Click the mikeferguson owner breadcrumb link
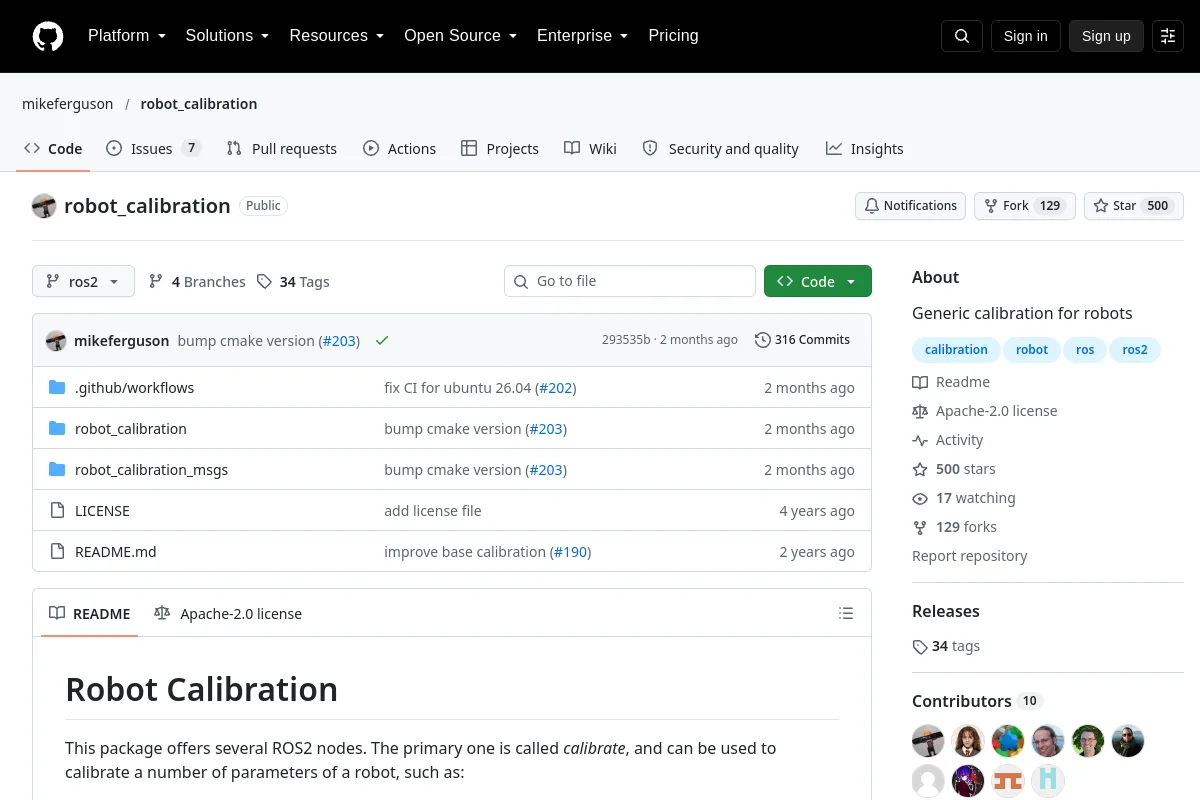 click(x=67, y=104)
